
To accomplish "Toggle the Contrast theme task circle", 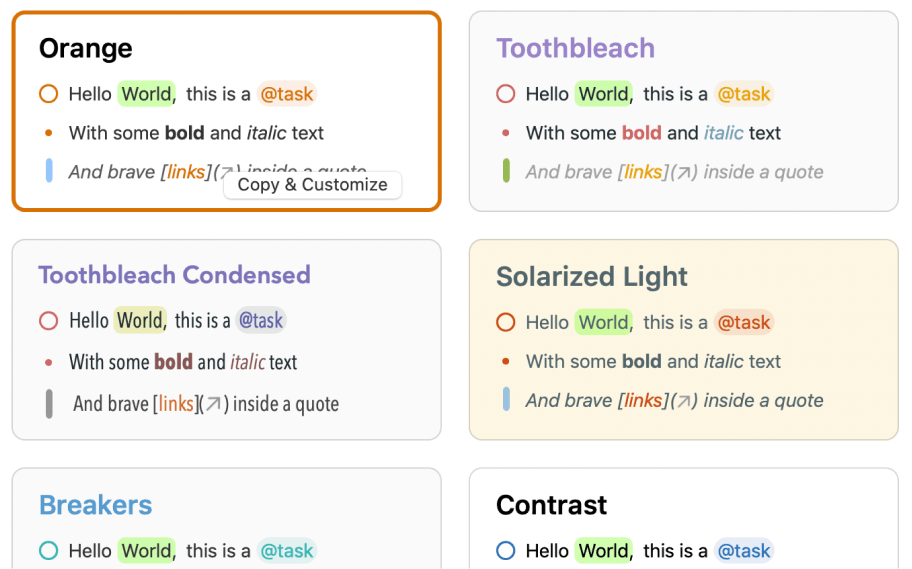I will (x=505, y=550).
